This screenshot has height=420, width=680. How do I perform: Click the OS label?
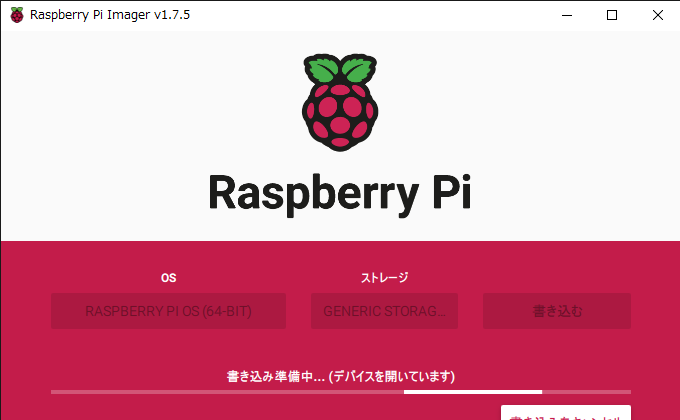click(x=168, y=278)
